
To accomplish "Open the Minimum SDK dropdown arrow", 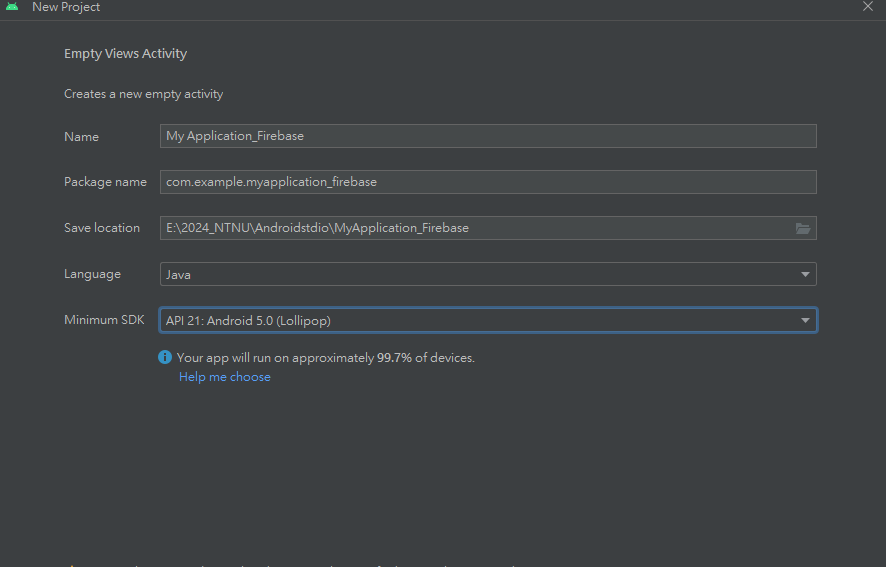I will pyautogui.click(x=805, y=320).
